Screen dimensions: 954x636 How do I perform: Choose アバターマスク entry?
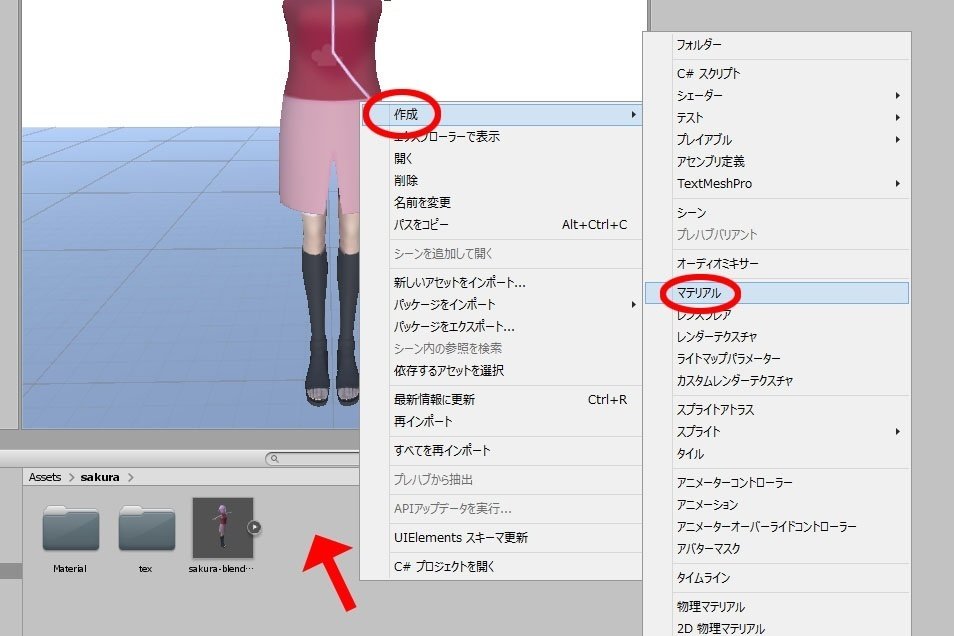pyautogui.click(x=776, y=548)
